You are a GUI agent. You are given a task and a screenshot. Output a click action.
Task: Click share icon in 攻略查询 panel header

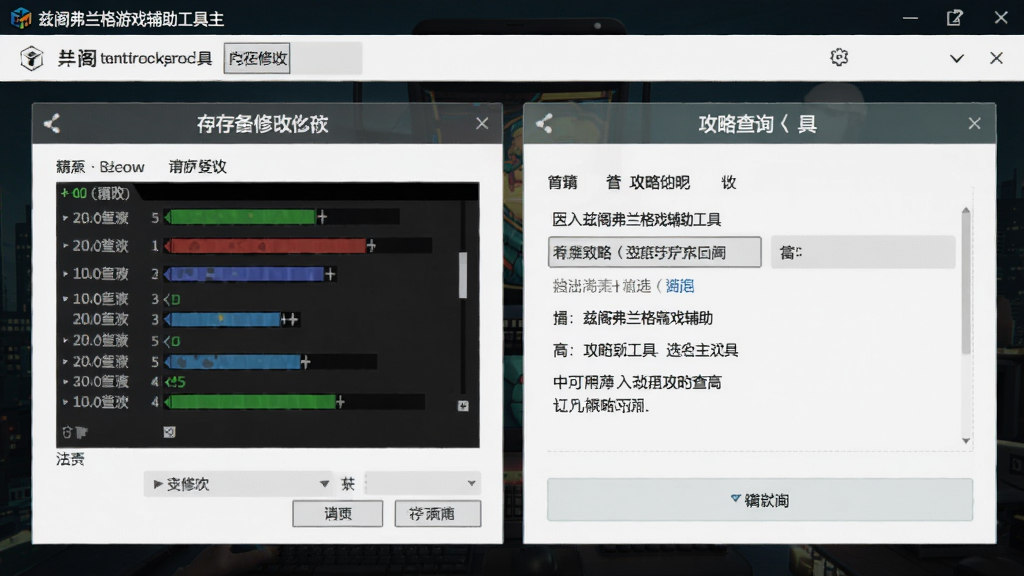point(544,123)
